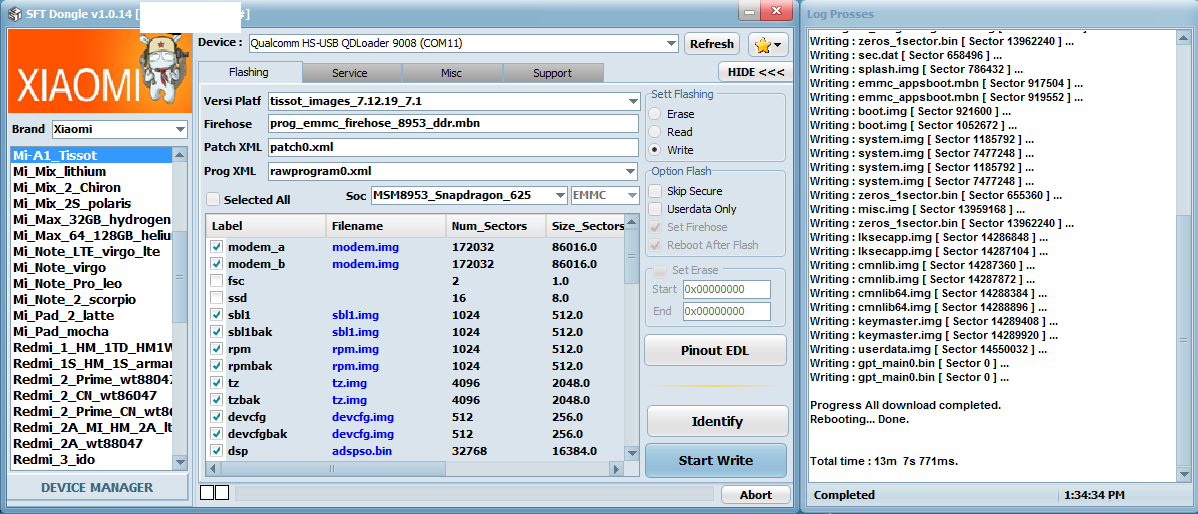1198x514 pixels.
Task: Open the Soc MSM8953 dropdown
Action: coord(469,196)
